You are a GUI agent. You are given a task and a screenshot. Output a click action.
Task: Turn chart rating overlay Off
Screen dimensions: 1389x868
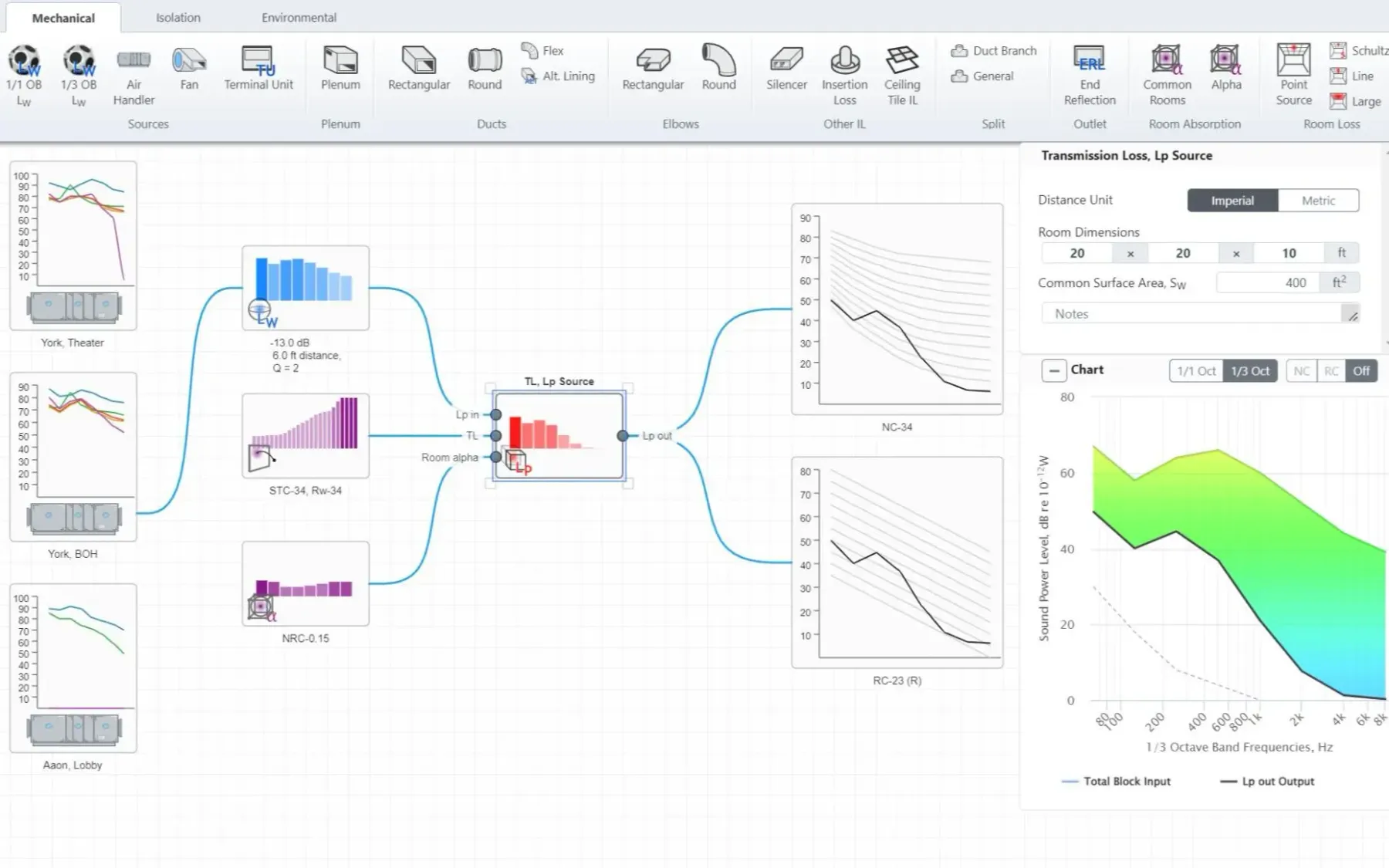(1361, 371)
